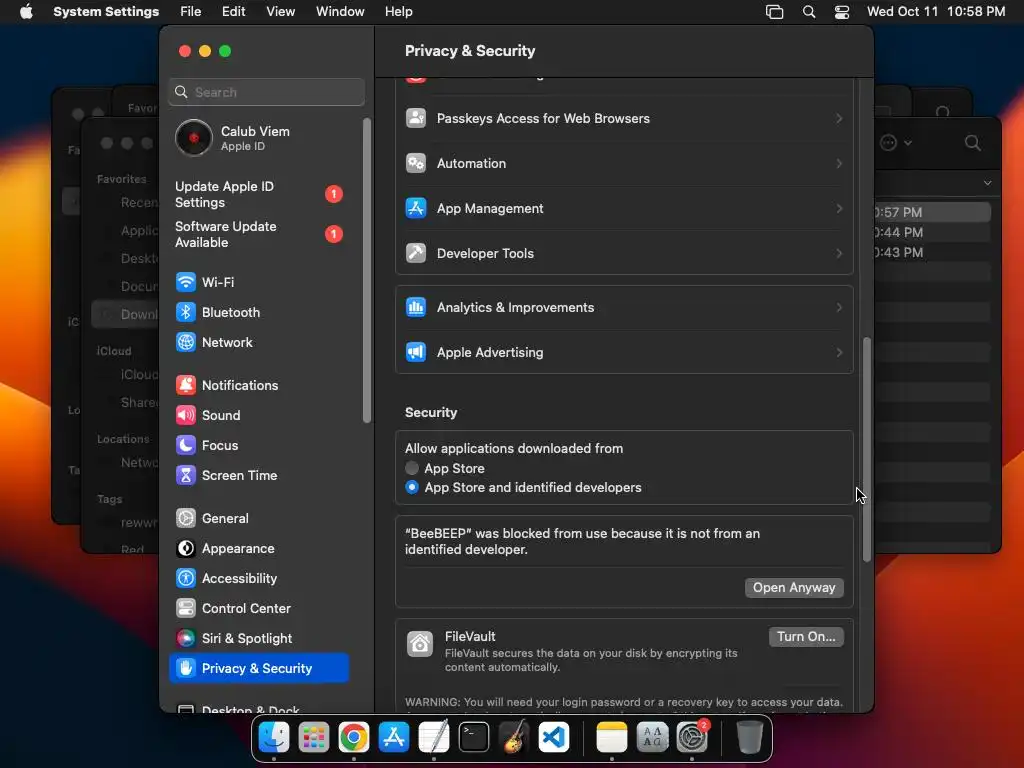Open the File menu

[x=191, y=12]
